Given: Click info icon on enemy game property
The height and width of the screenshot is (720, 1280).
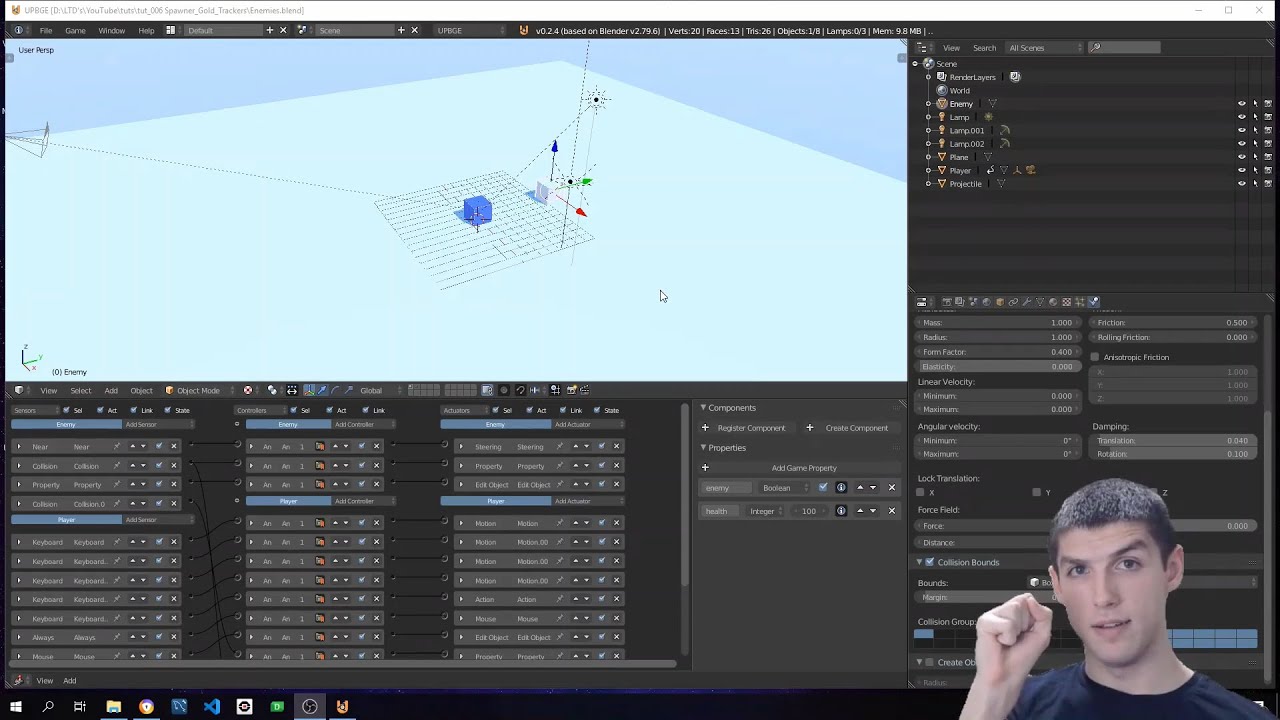Looking at the screenshot, I should [841, 488].
